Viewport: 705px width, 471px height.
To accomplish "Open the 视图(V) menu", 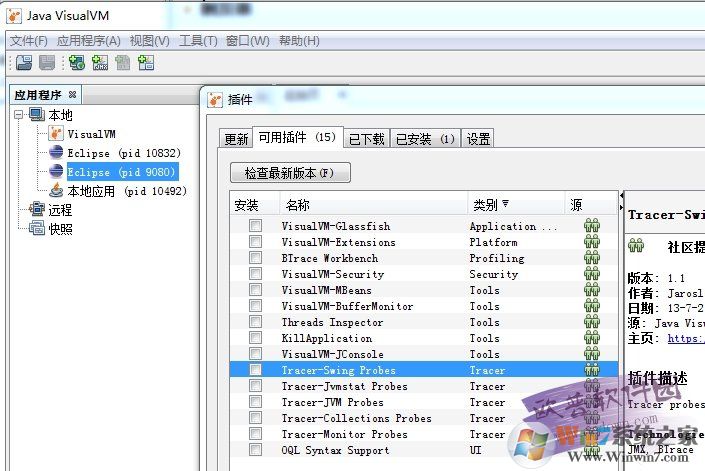I will coord(149,41).
